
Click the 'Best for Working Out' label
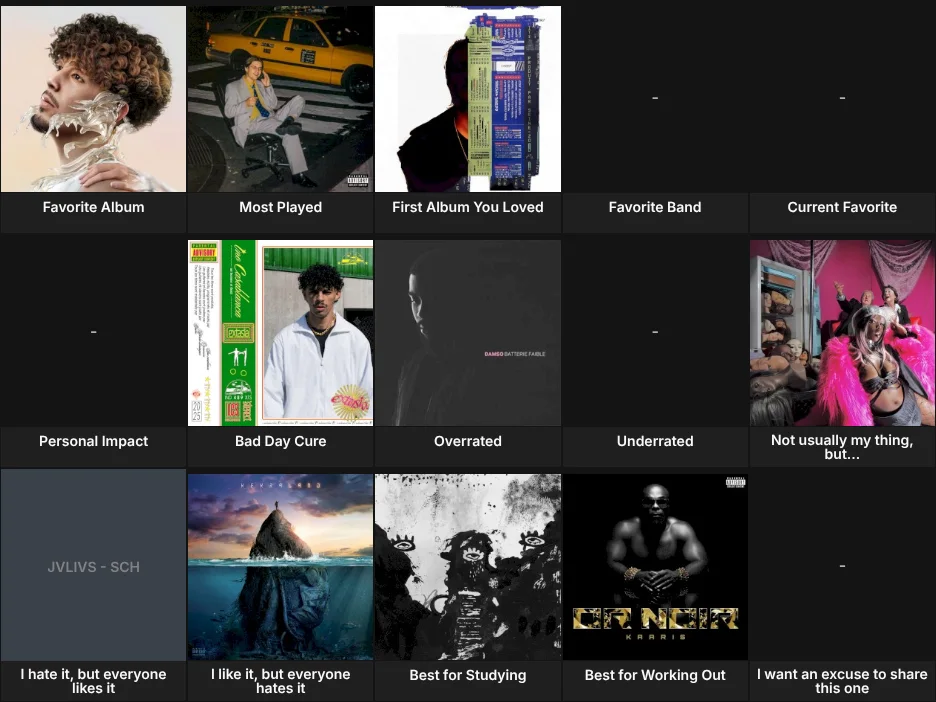pos(655,675)
